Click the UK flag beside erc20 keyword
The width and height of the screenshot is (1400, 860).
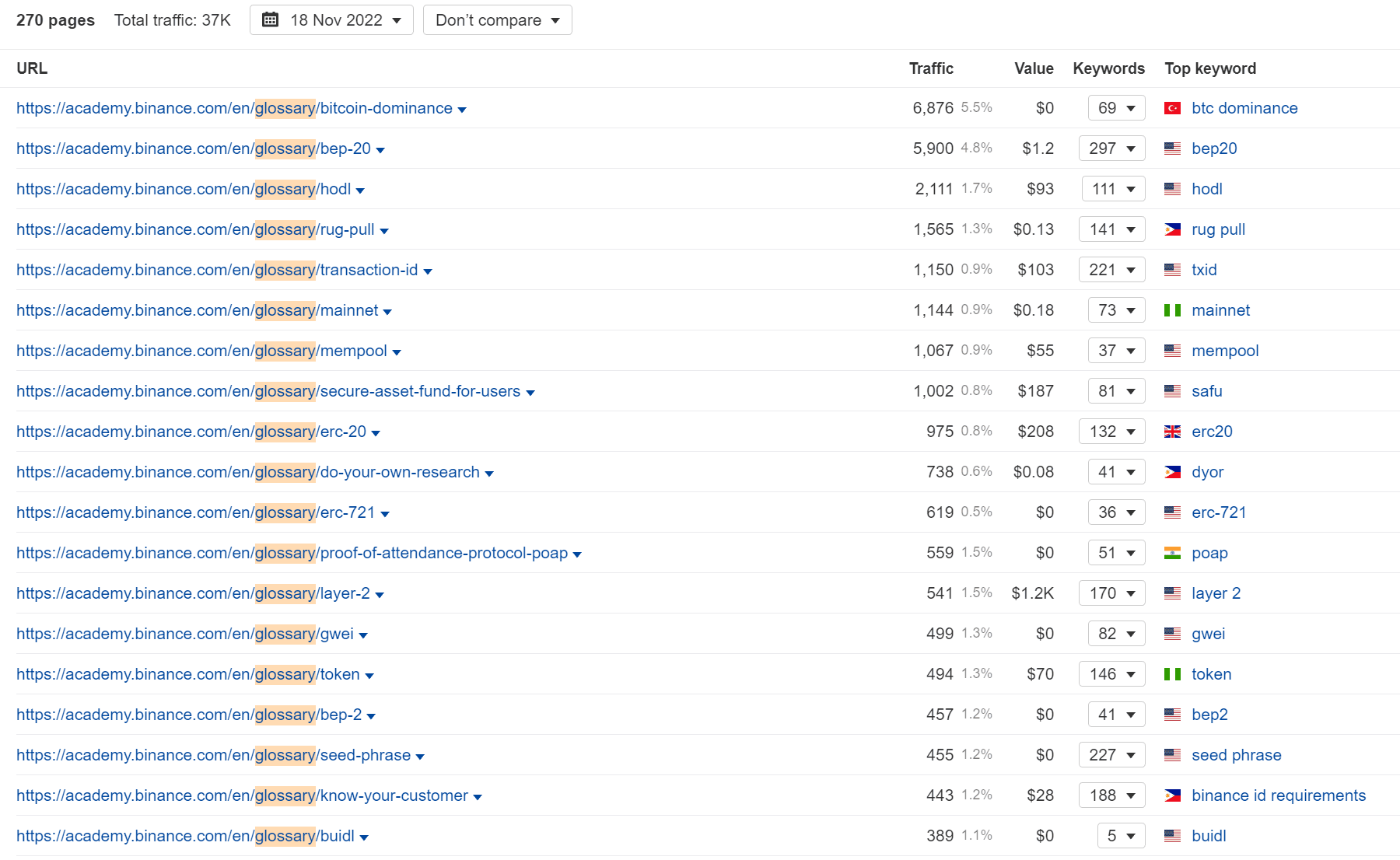pos(1172,432)
